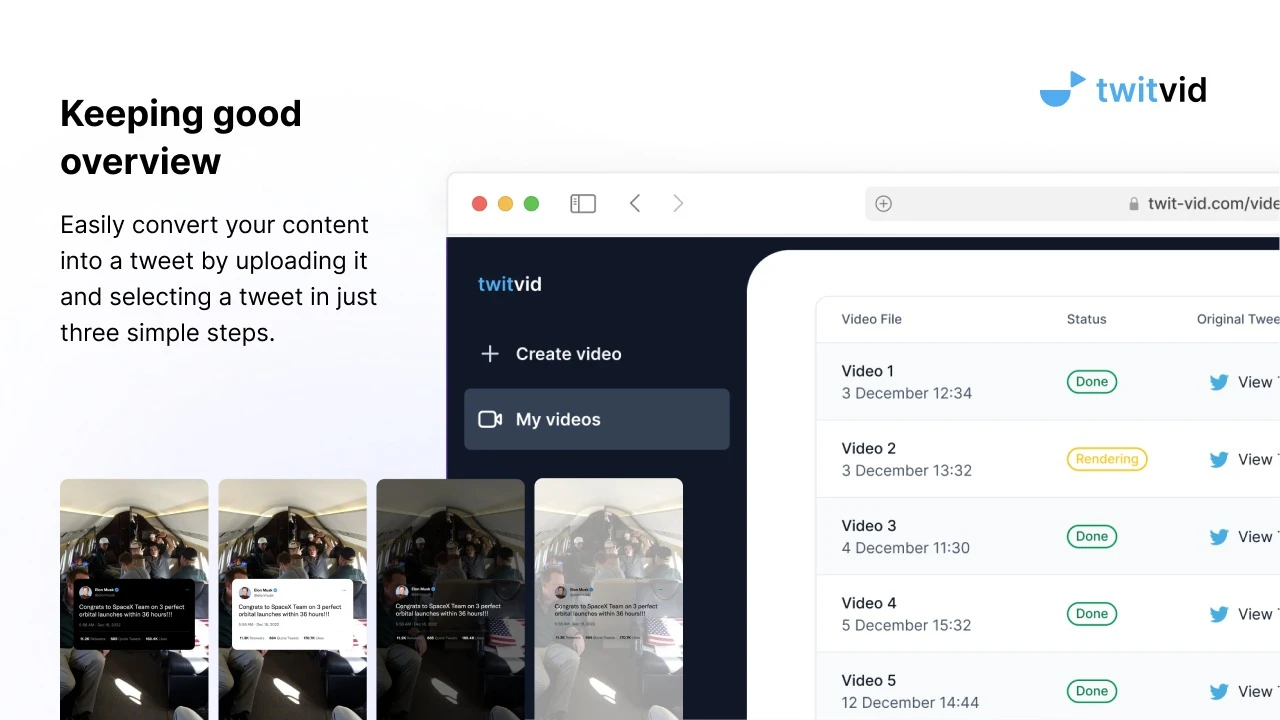Select the Video 1 title text
Screen dimensions: 1280x720
pos(868,371)
